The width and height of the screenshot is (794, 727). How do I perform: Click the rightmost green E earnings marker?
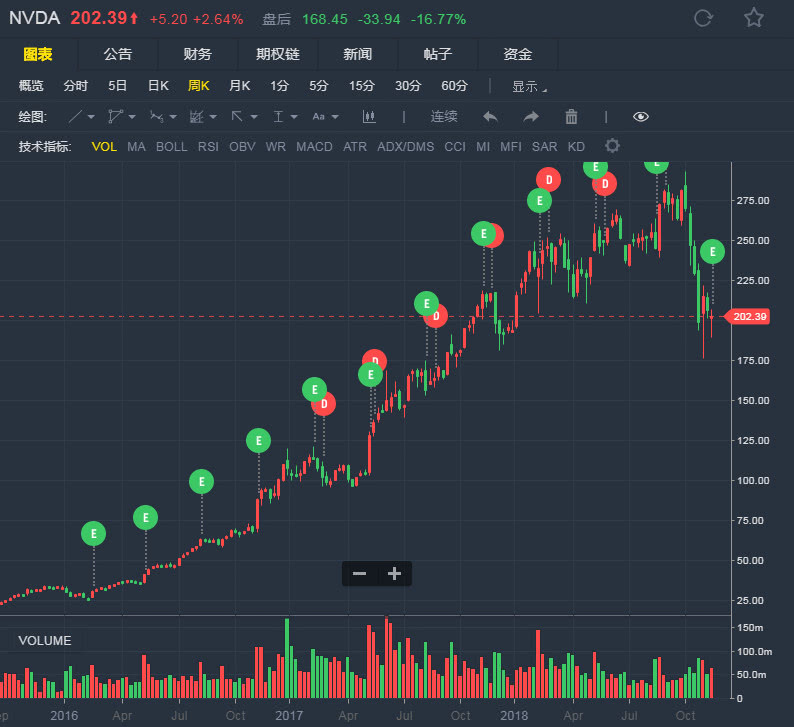point(712,252)
